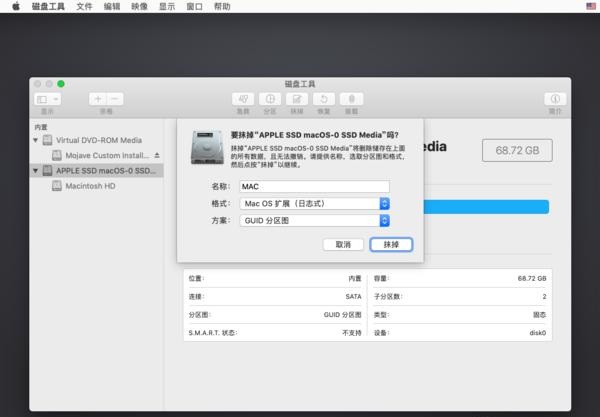The height and width of the screenshot is (417, 600).
Task: Select Virtual DVD-ROM Media in sidebar
Action: click(99, 140)
